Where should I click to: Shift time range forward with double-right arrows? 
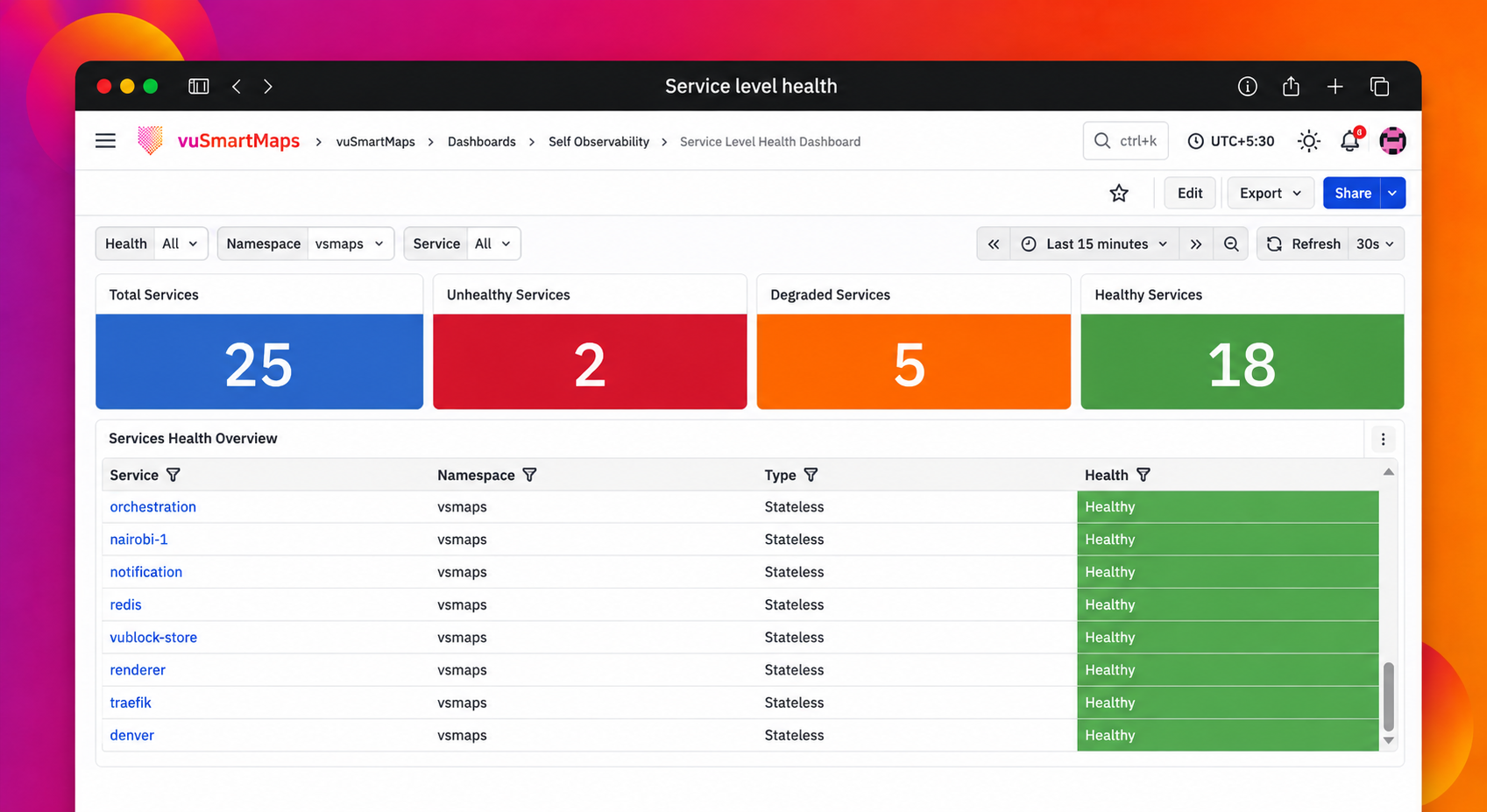pyautogui.click(x=1196, y=244)
